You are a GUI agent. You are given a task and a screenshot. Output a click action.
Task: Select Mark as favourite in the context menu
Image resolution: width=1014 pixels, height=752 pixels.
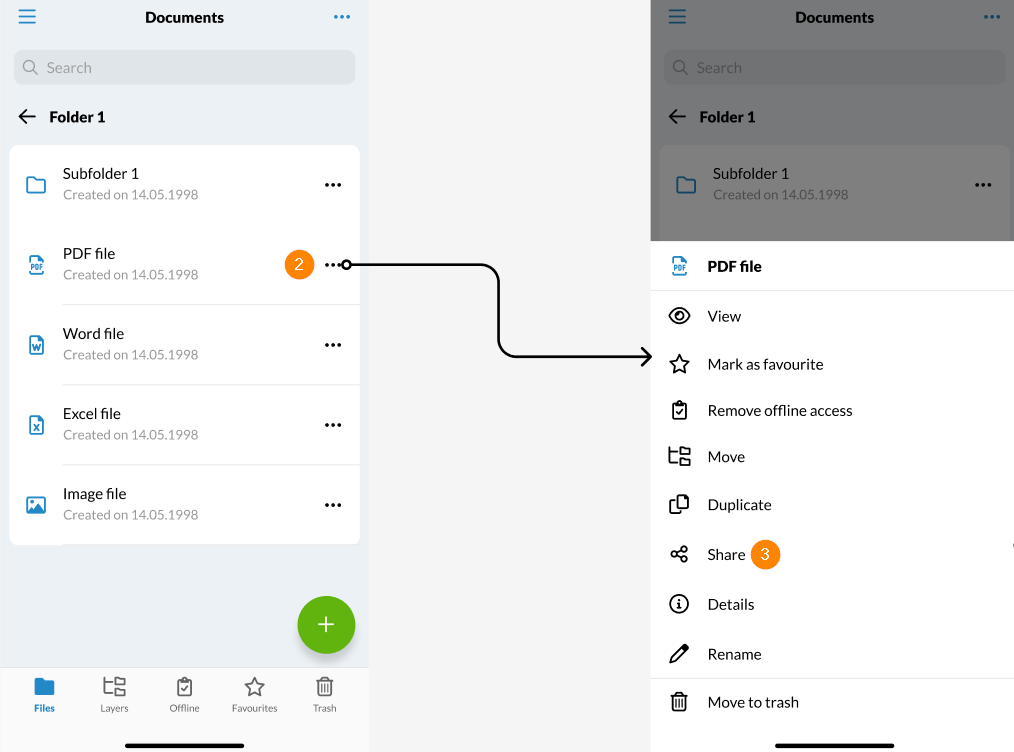765,364
